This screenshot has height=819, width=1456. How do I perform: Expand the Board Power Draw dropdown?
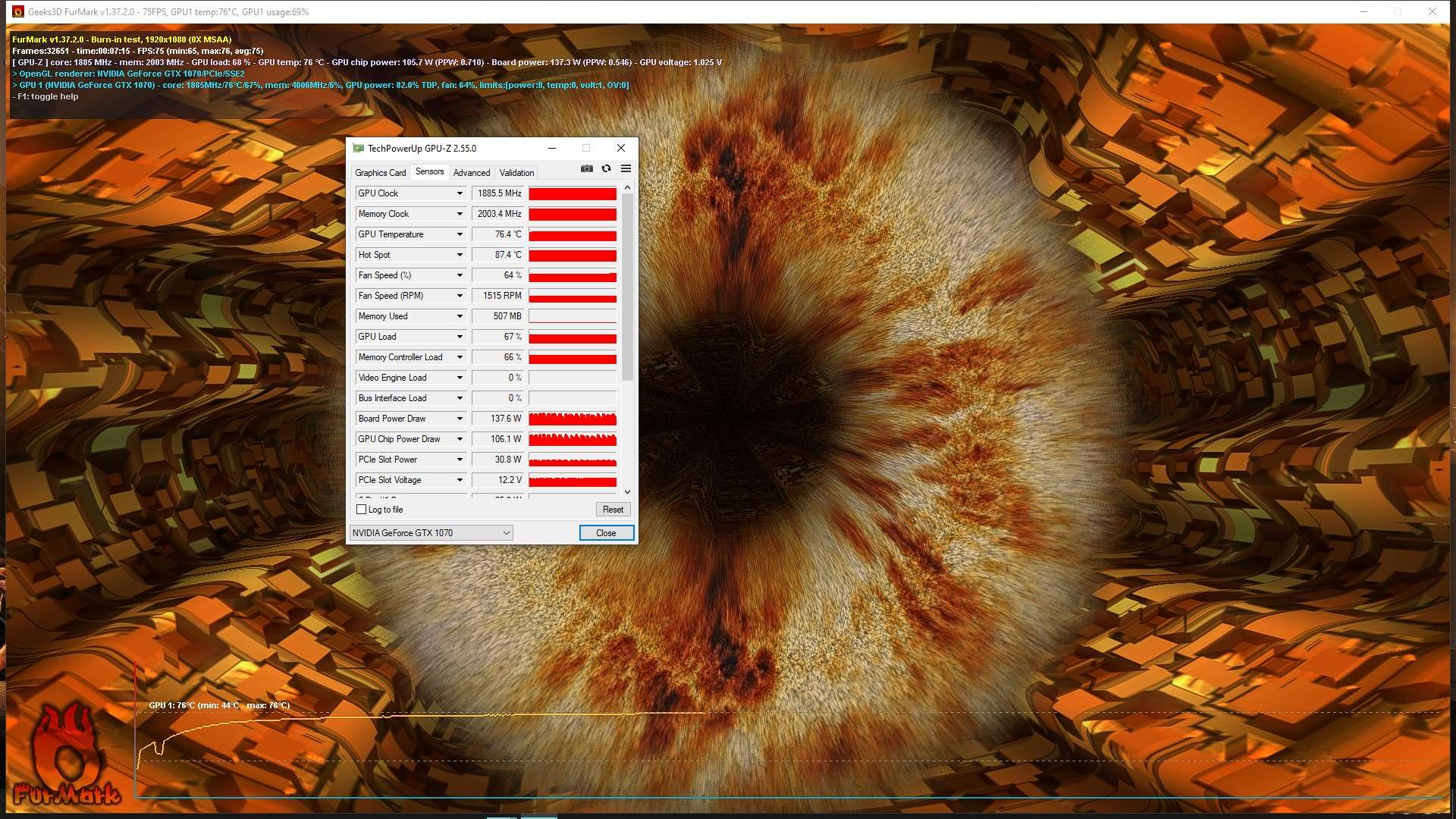(460, 419)
